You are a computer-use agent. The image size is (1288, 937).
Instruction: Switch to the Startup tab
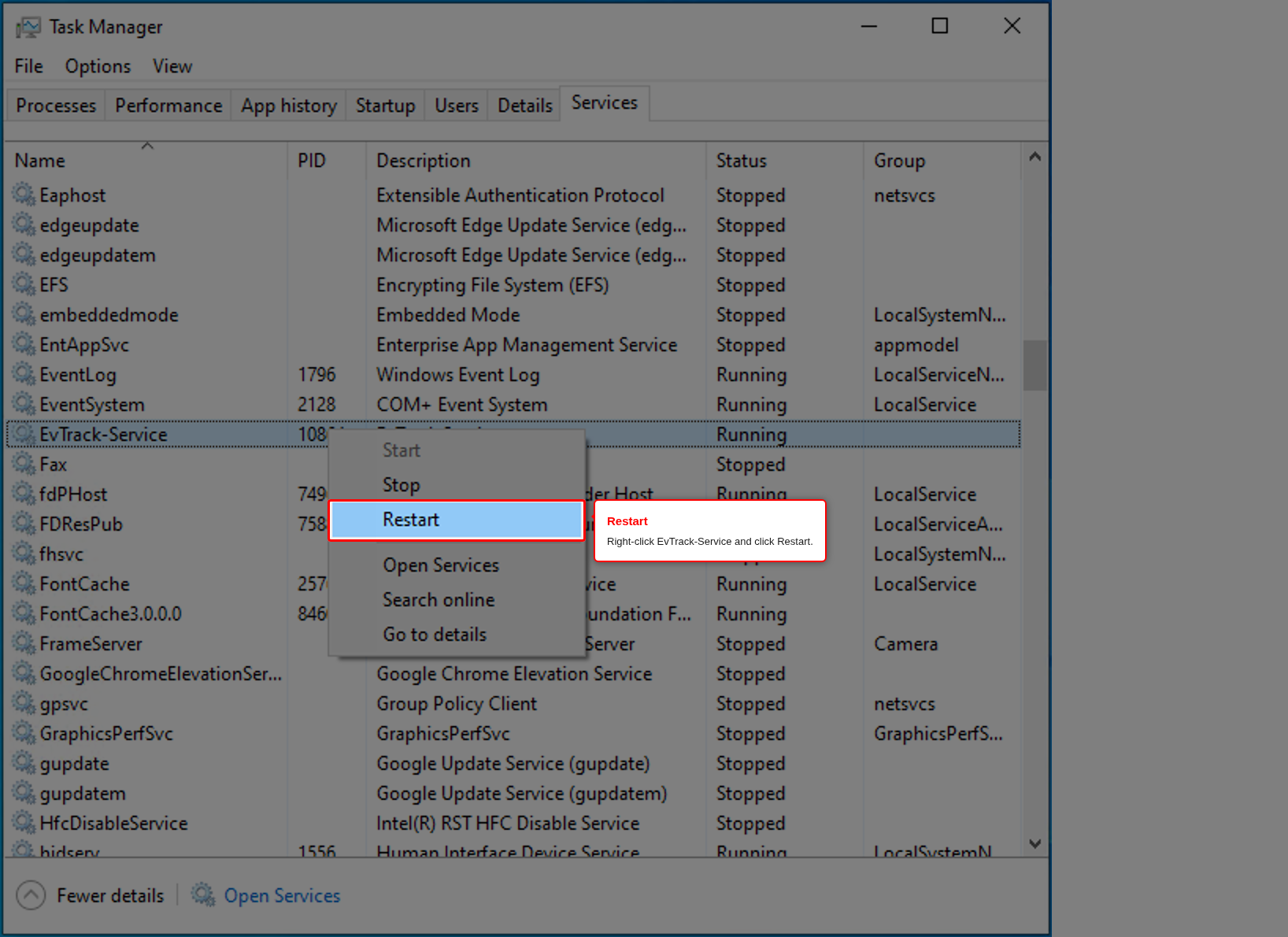click(x=385, y=106)
